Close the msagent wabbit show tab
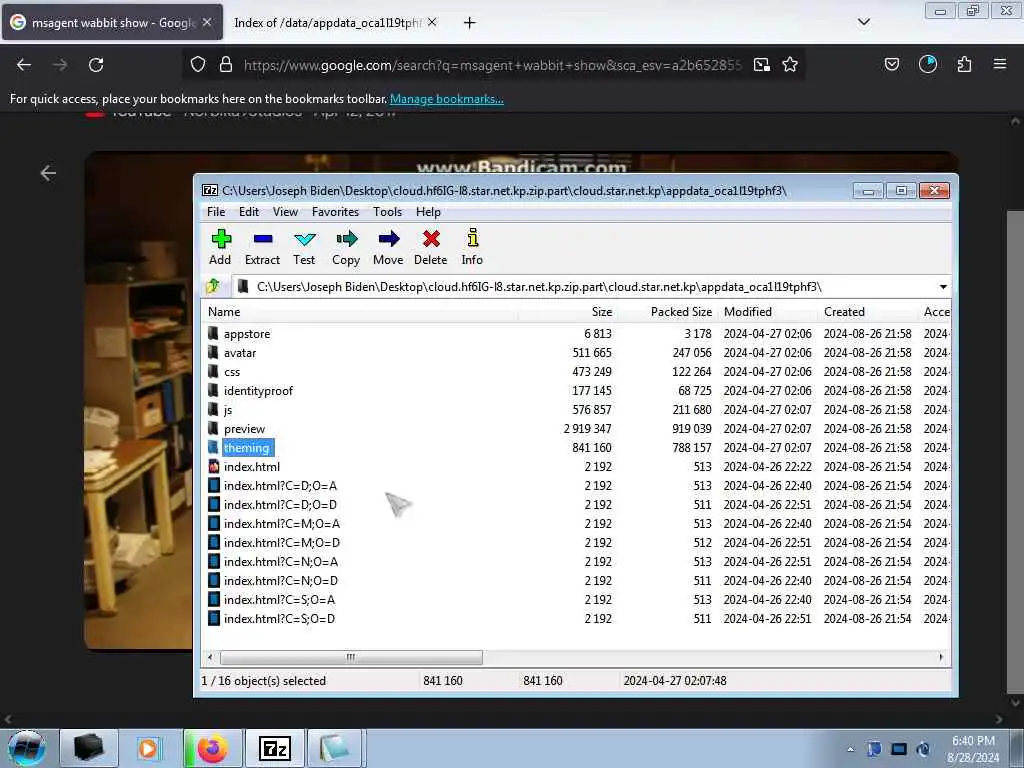The width and height of the screenshot is (1024, 768). (206, 22)
